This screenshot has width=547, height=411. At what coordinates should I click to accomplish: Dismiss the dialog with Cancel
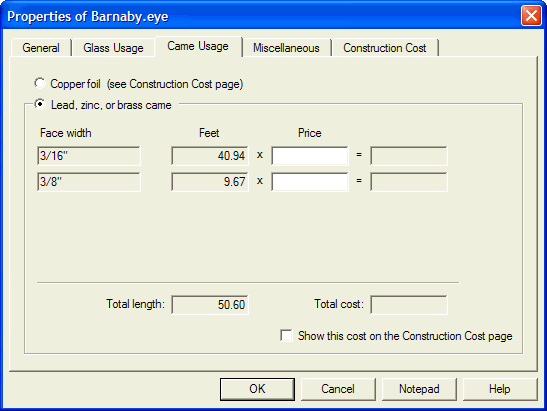click(x=338, y=389)
